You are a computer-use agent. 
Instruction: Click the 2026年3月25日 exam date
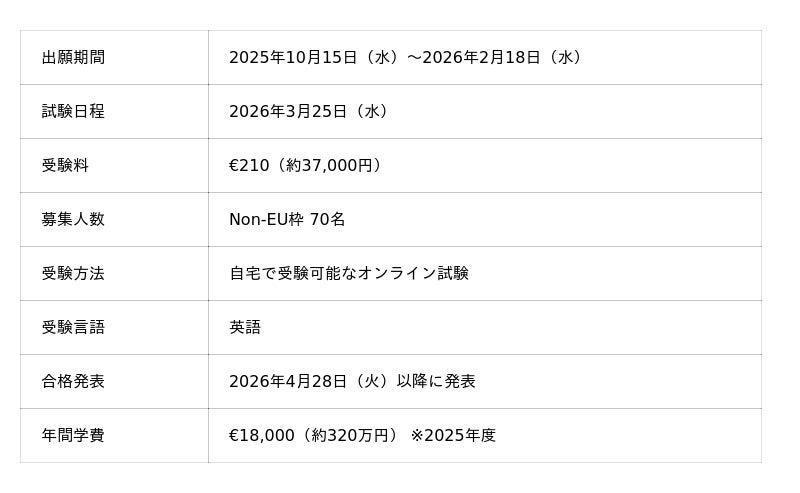293,111
